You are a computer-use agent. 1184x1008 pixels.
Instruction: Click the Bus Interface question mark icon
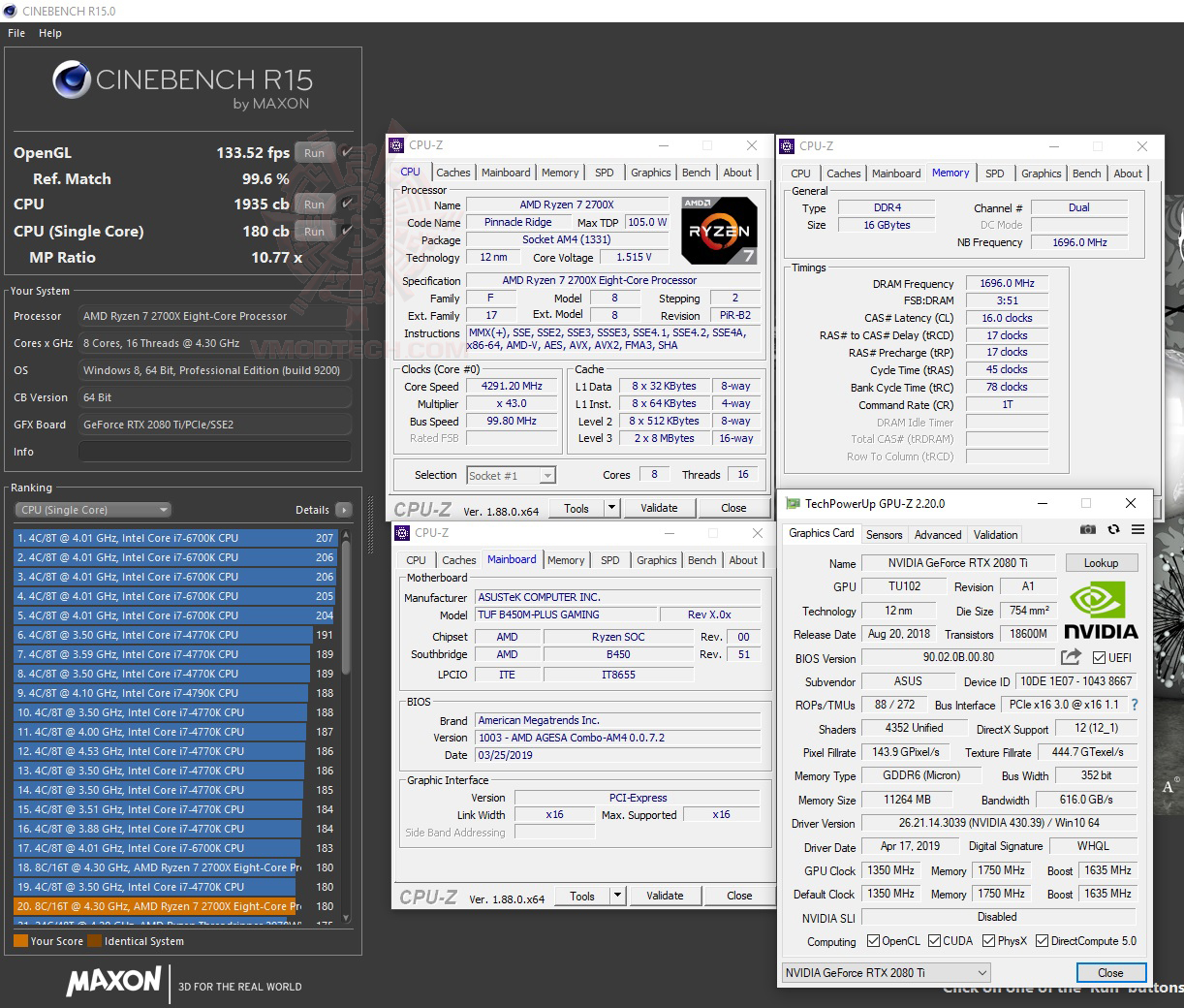tap(1135, 705)
